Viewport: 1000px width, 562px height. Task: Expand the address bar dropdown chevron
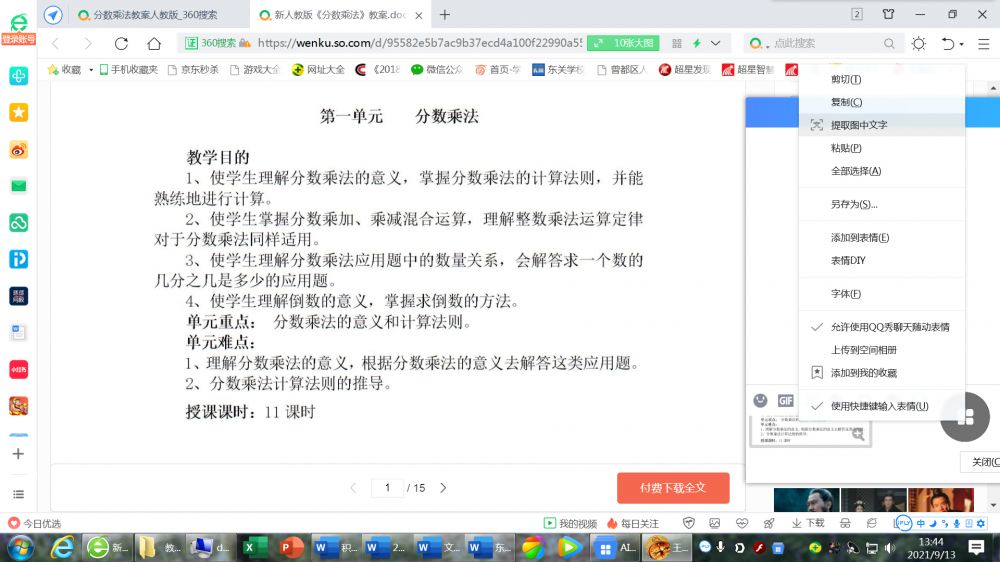714,44
